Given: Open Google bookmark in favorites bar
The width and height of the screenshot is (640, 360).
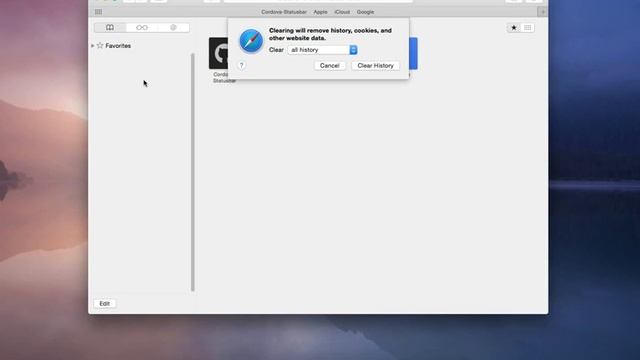Looking at the screenshot, I should tap(365, 12).
